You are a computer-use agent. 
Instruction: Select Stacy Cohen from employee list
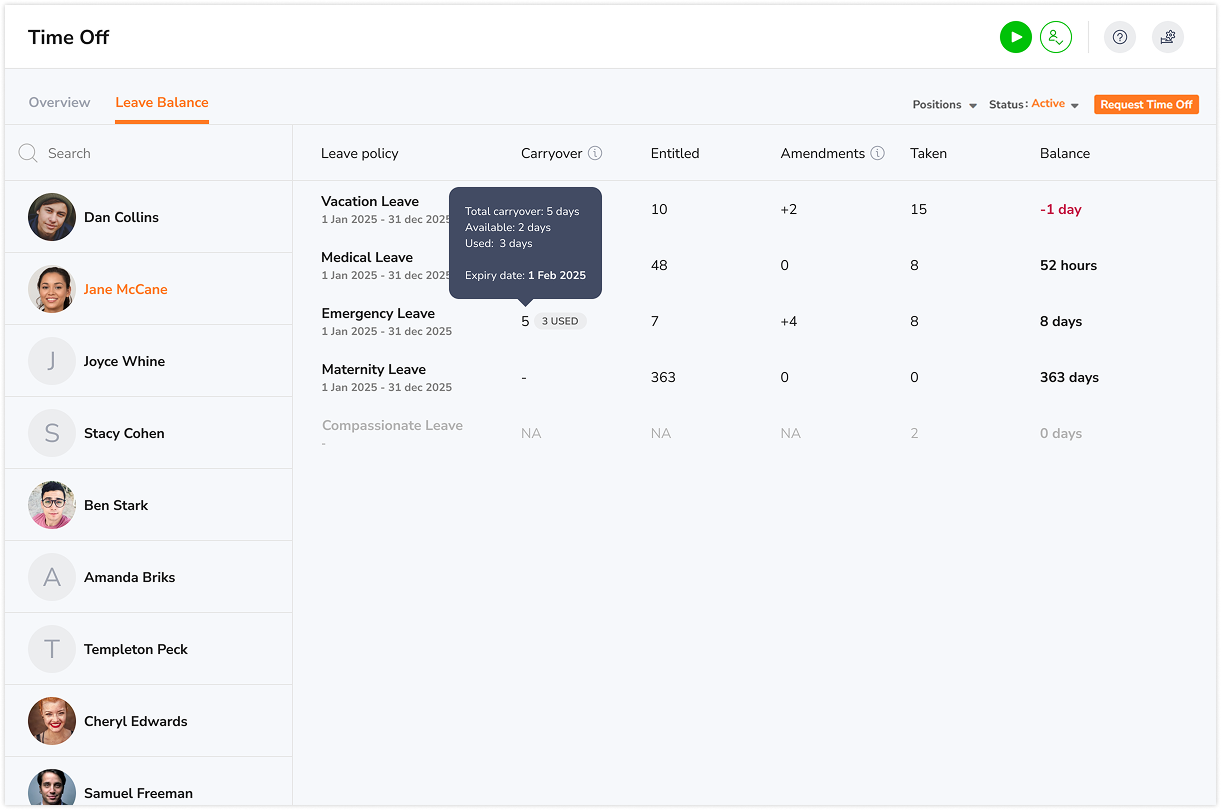click(124, 433)
